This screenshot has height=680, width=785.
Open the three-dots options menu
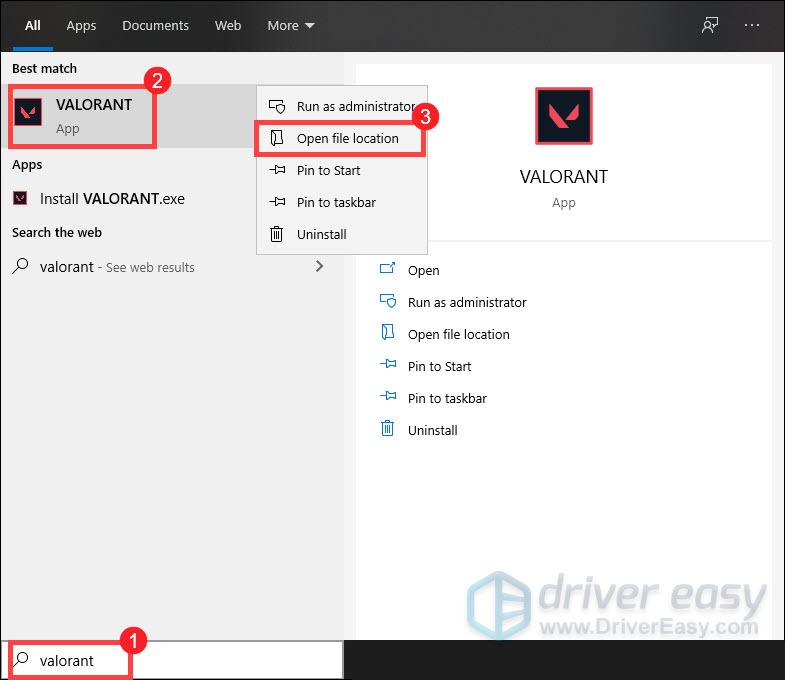click(x=752, y=25)
